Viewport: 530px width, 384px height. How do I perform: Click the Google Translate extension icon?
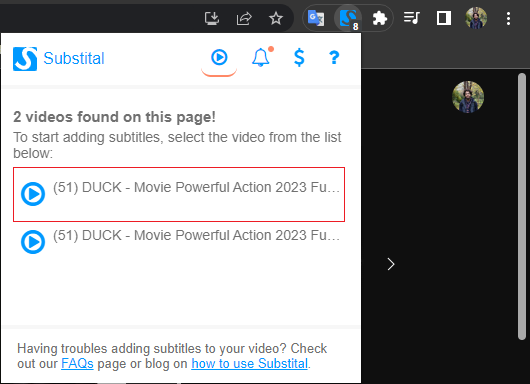point(316,18)
